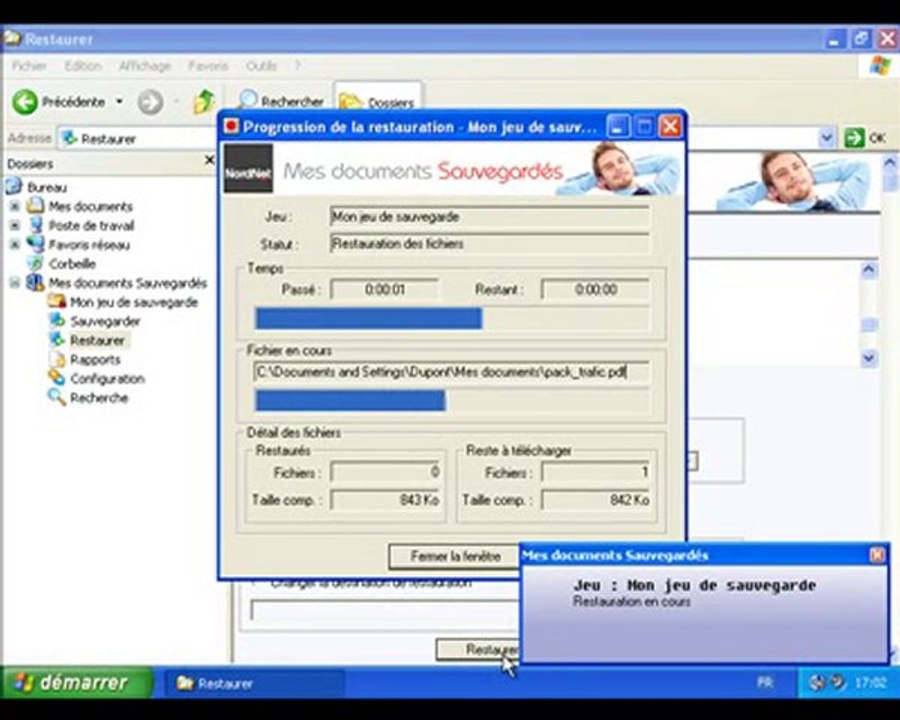Screen dimensions: 900x720
Task: Click the file path field pack_trafic.pdf
Action: tap(452, 372)
